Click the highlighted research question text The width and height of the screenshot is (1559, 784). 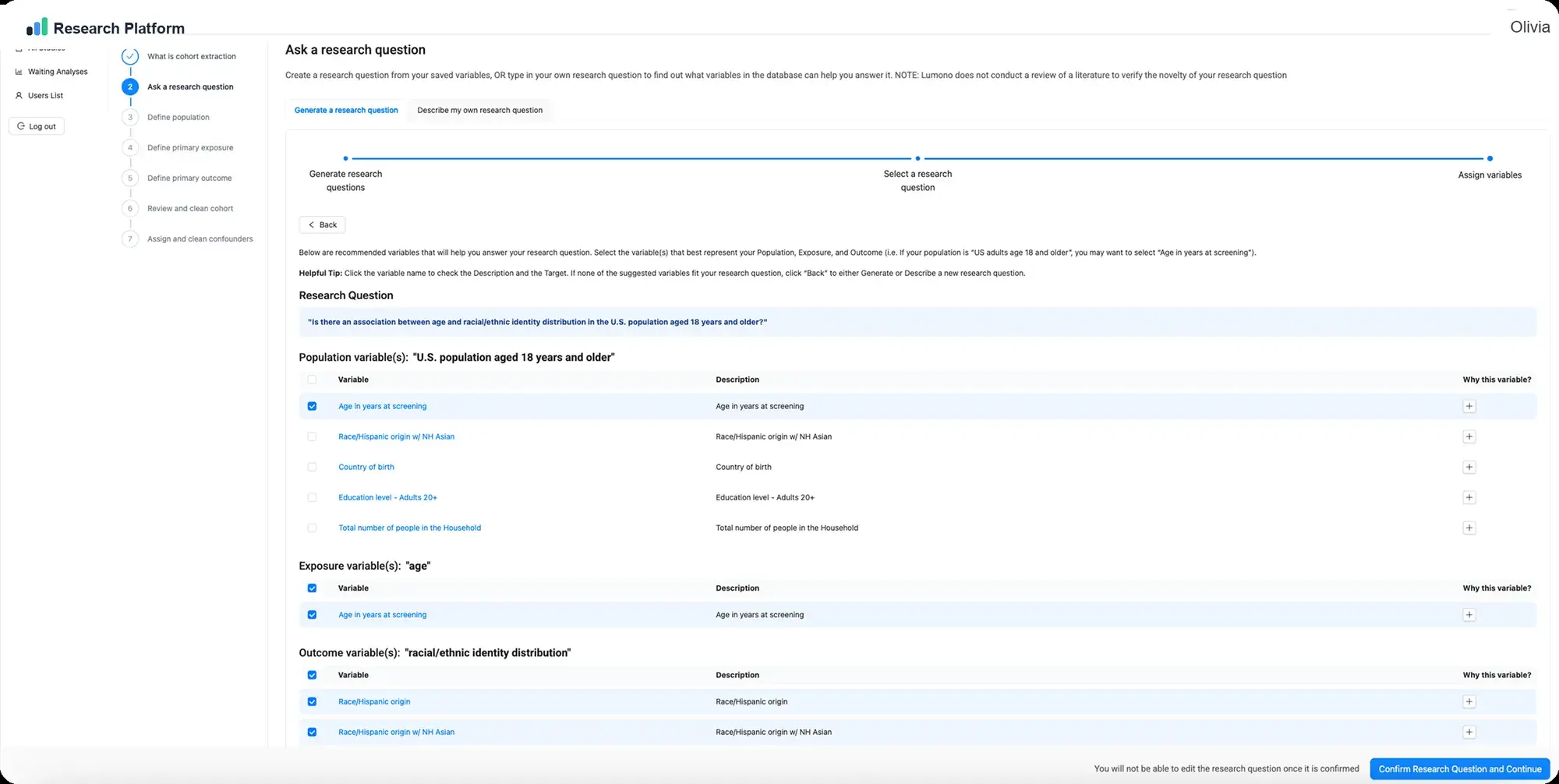pos(537,322)
